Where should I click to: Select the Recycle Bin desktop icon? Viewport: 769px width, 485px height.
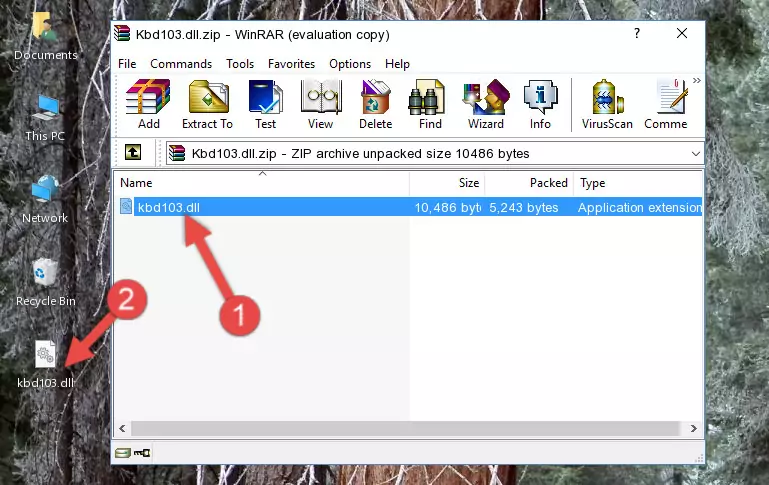coord(45,282)
